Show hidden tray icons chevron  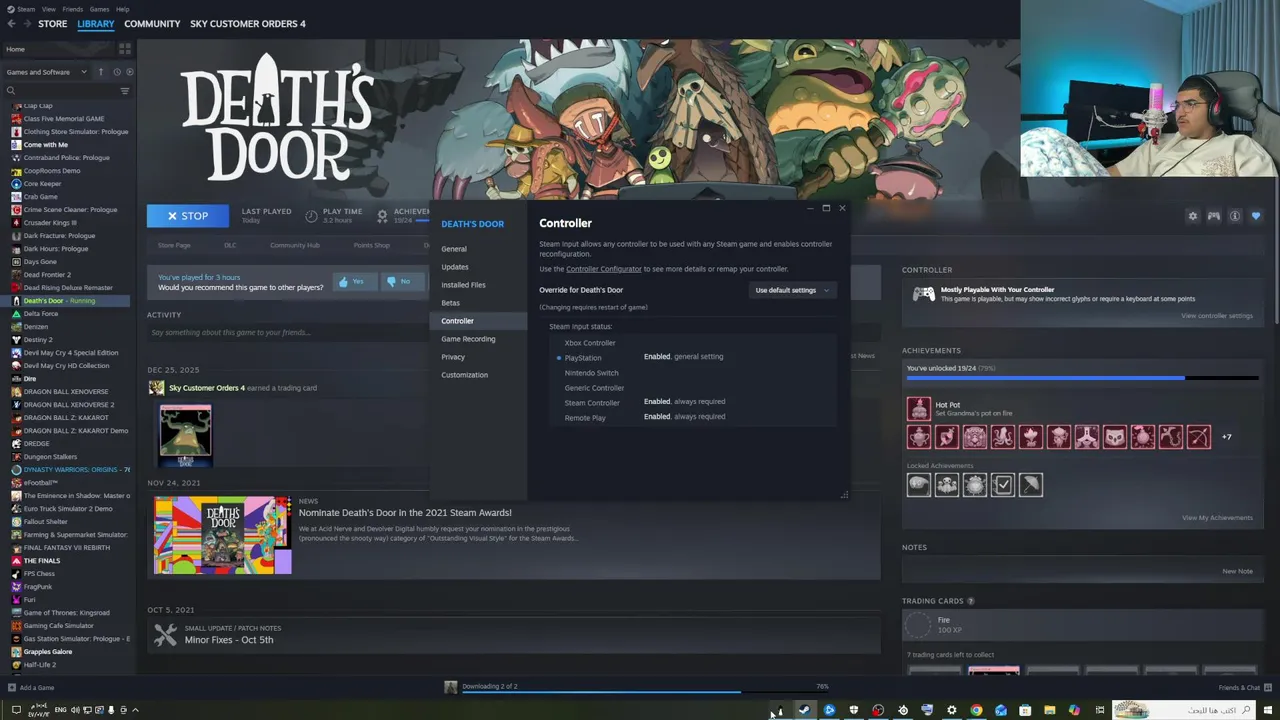click(135, 710)
